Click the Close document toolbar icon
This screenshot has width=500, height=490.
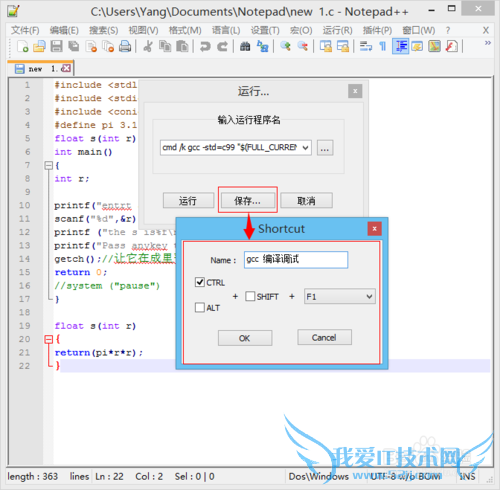(91, 46)
